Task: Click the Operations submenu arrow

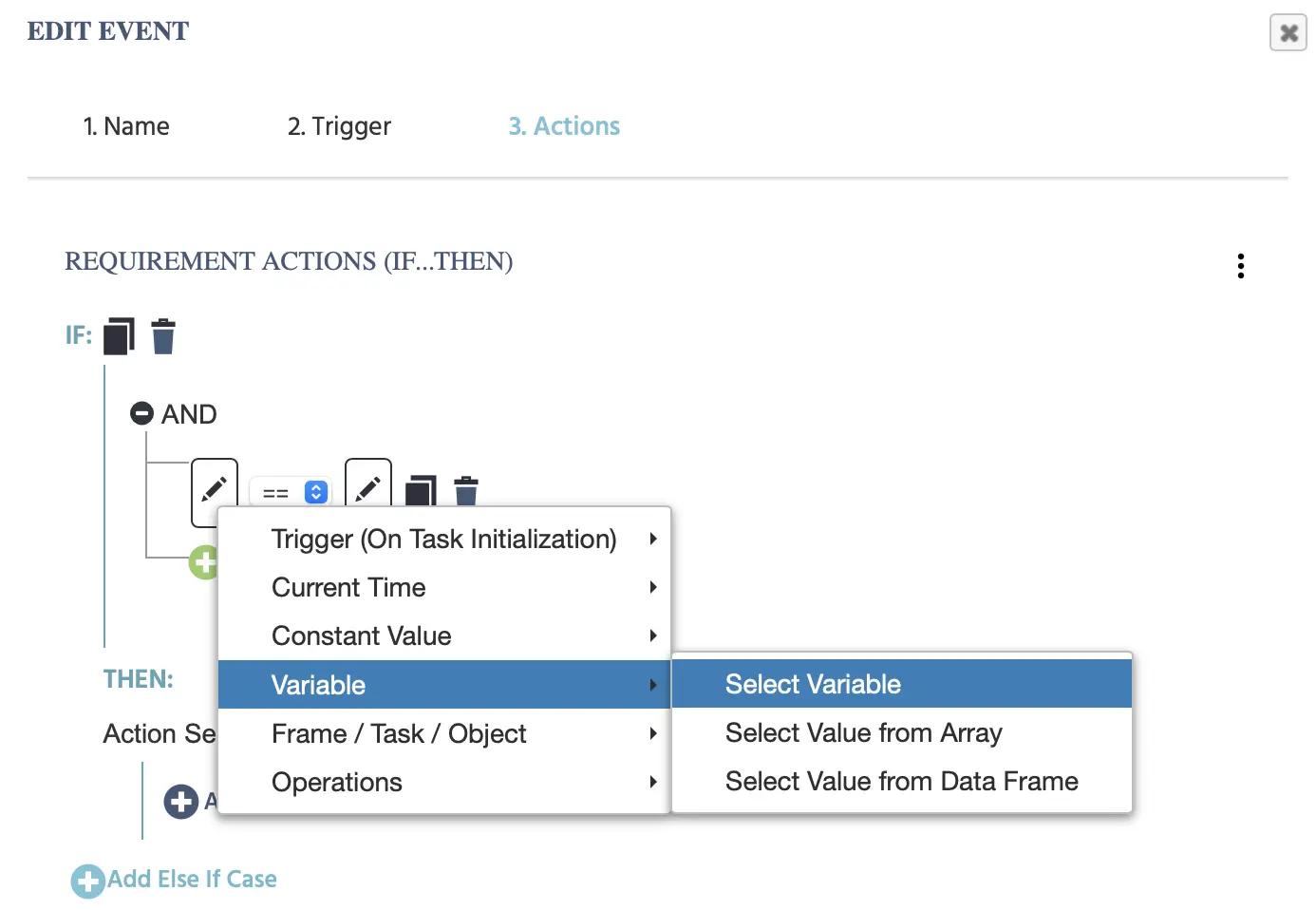Action: [x=653, y=782]
